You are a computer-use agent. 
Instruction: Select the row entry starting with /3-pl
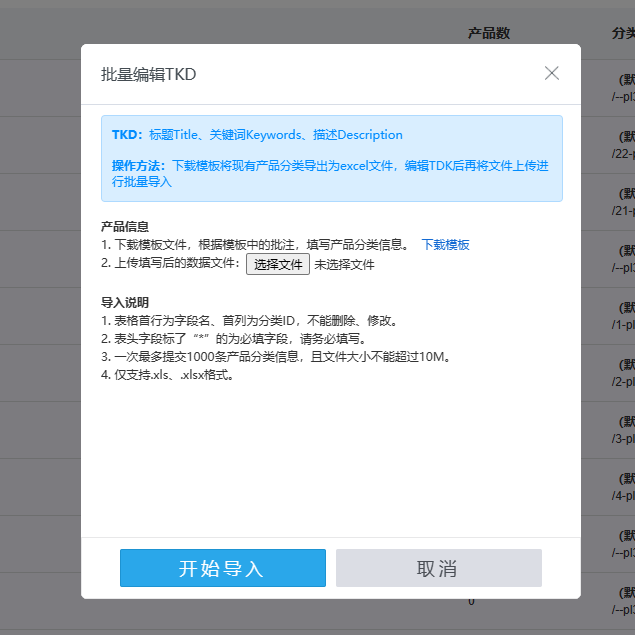(623, 439)
